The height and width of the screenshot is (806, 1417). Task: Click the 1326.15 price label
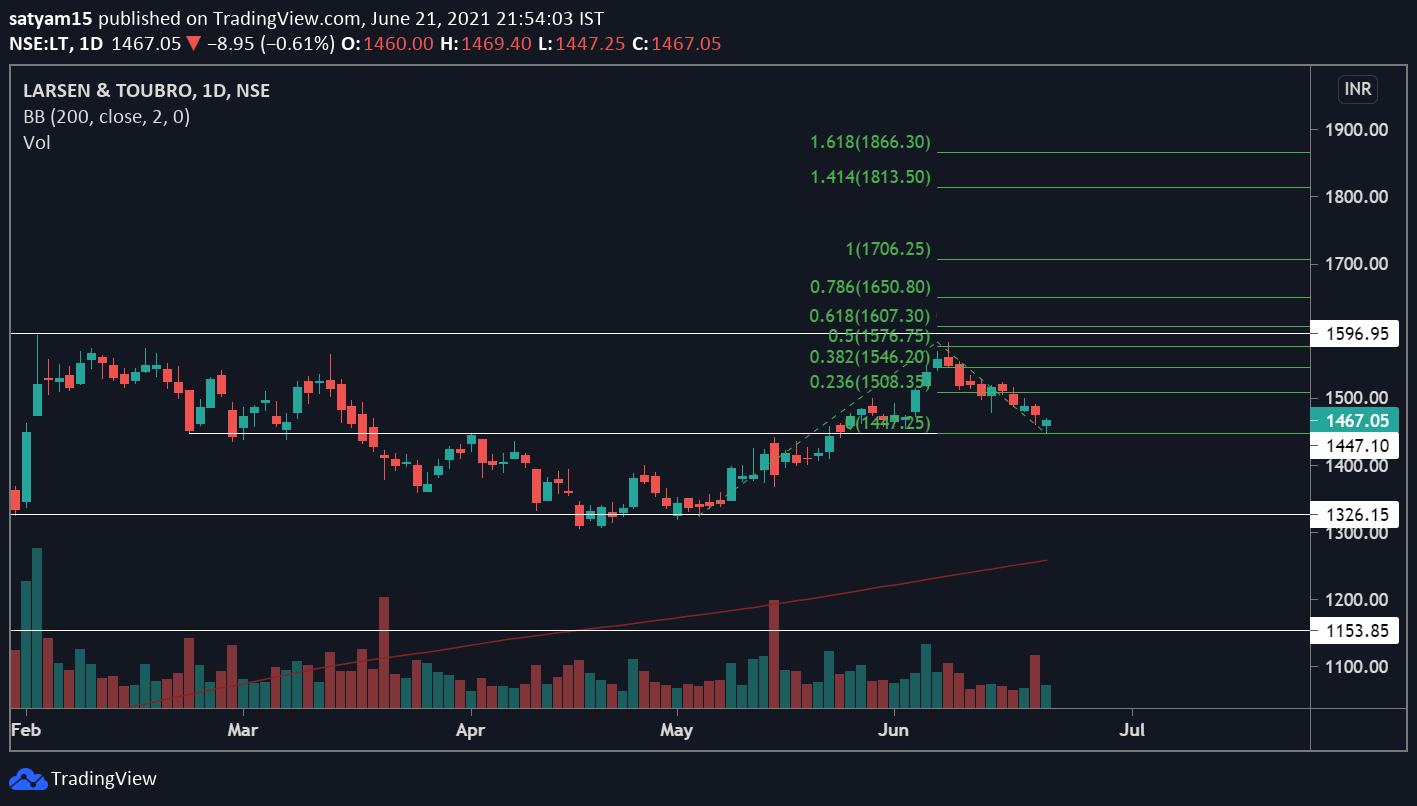pyautogui.click(x=1355, y=514)
